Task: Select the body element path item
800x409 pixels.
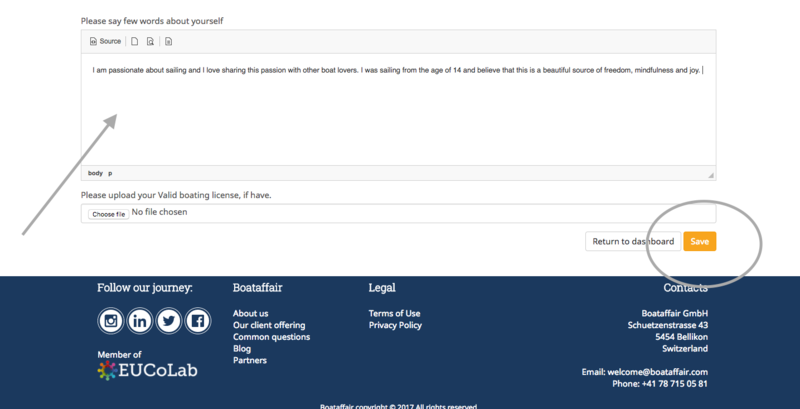Action: pyautogui.click(x=95, y=173)
